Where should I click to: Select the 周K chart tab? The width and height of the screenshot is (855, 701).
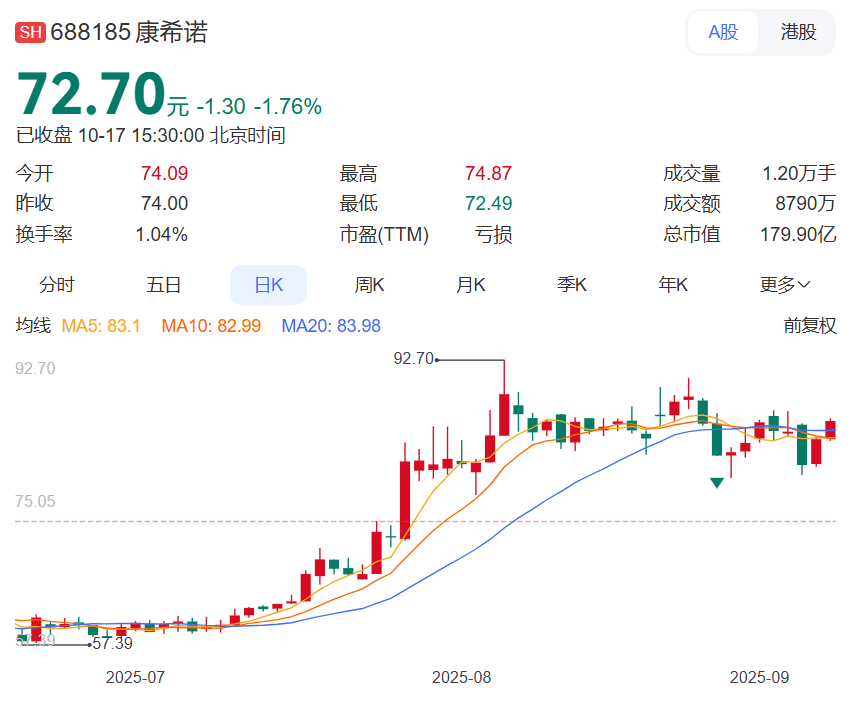pyautogui.click(x=369, y=285)
